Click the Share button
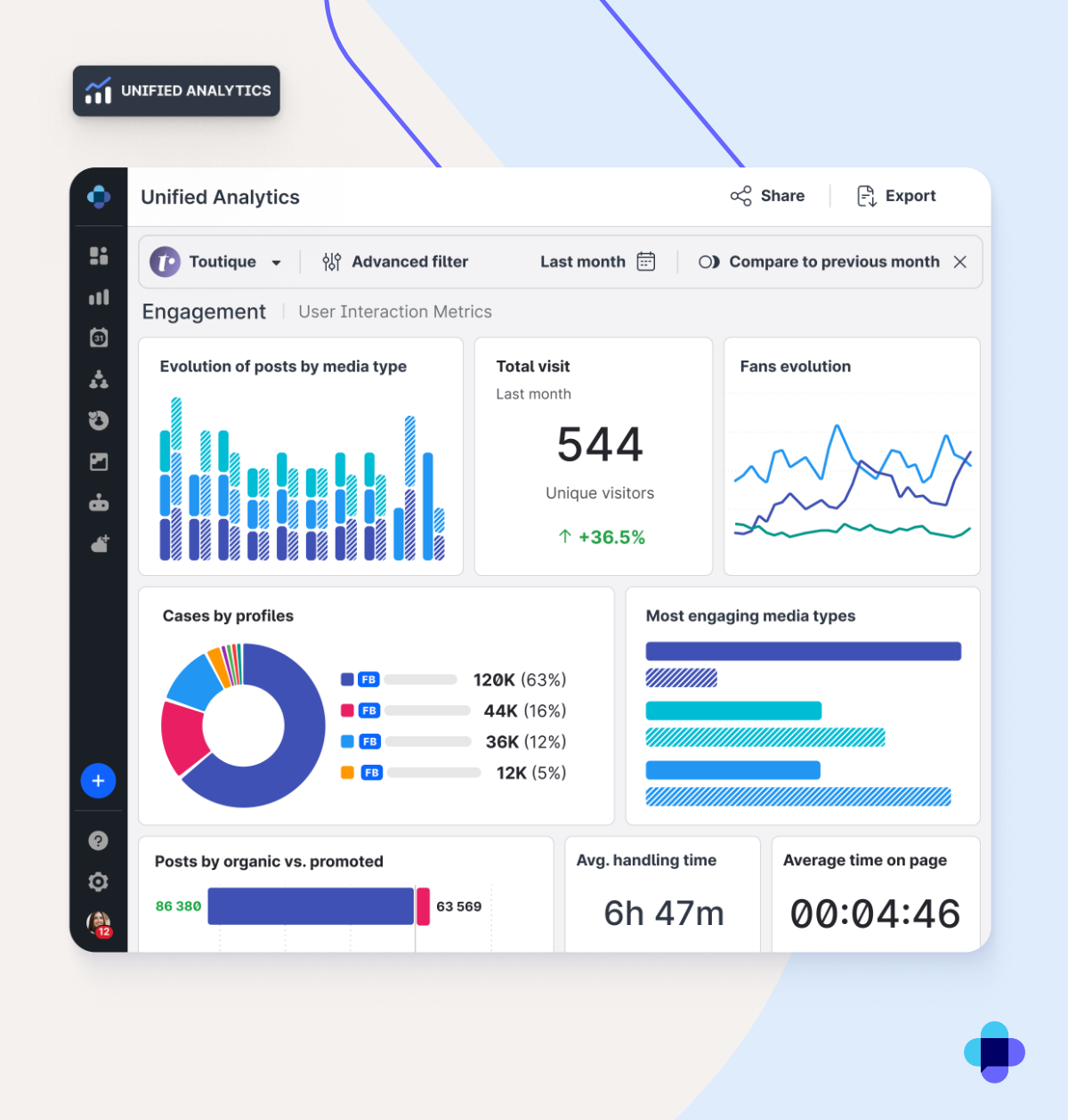Image resolution: width=1068 pixels, height=1120 pixels. pyautogui.click(x=767, y=196)
